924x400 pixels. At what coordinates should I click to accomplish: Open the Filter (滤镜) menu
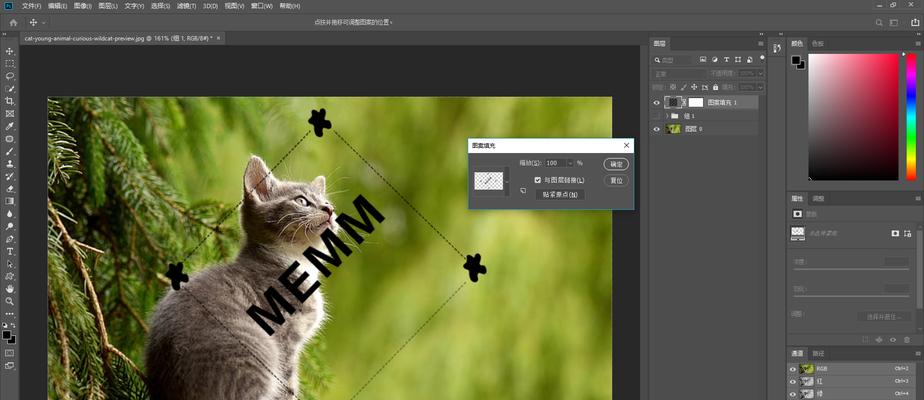[186, 6]
